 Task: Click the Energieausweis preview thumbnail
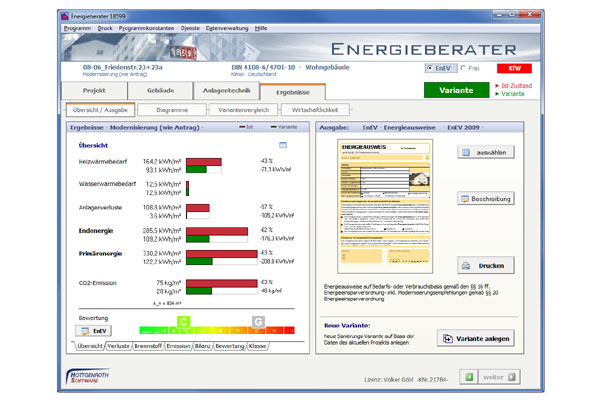click(x=385, y=206)
